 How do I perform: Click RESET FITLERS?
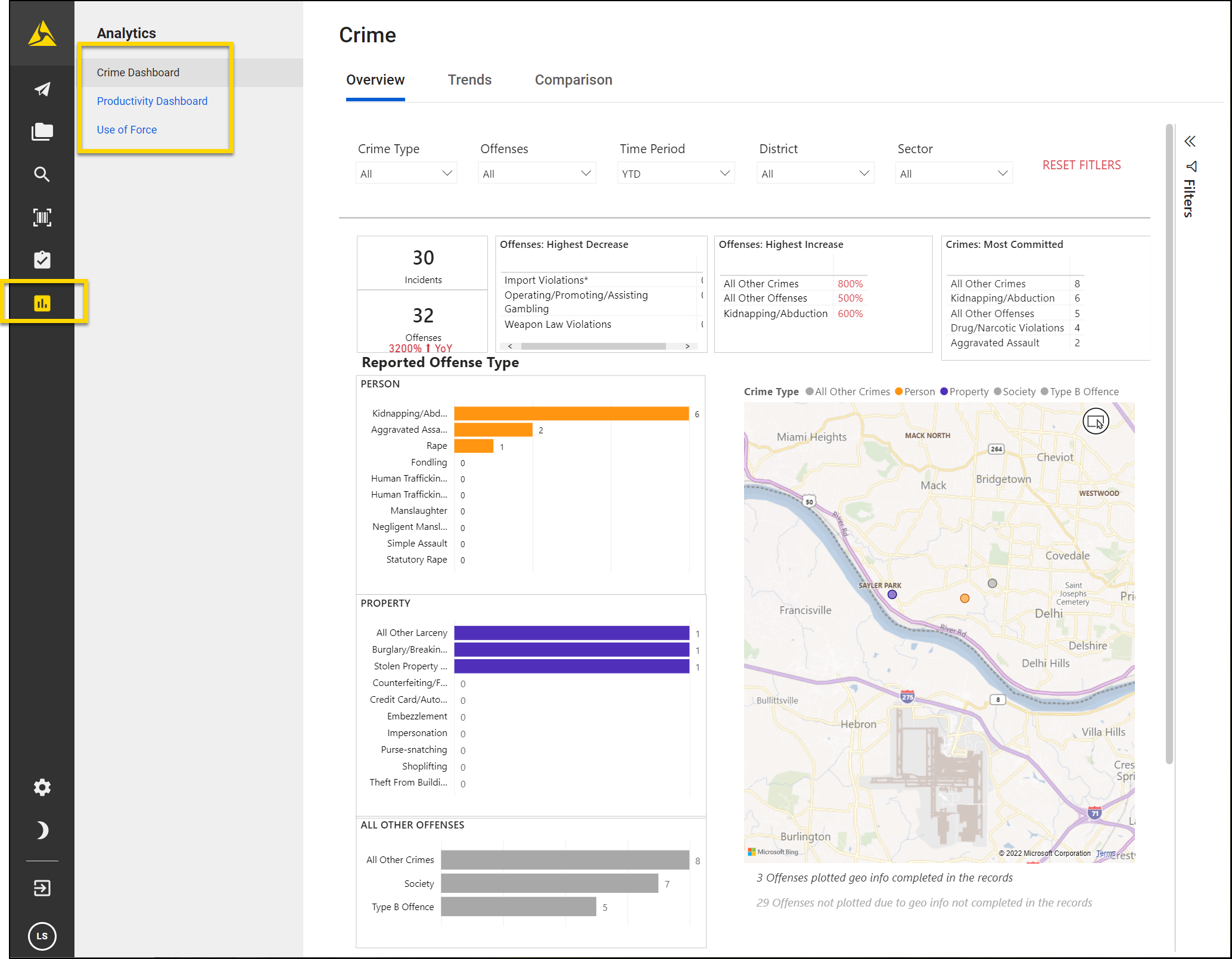[1081, 165]
